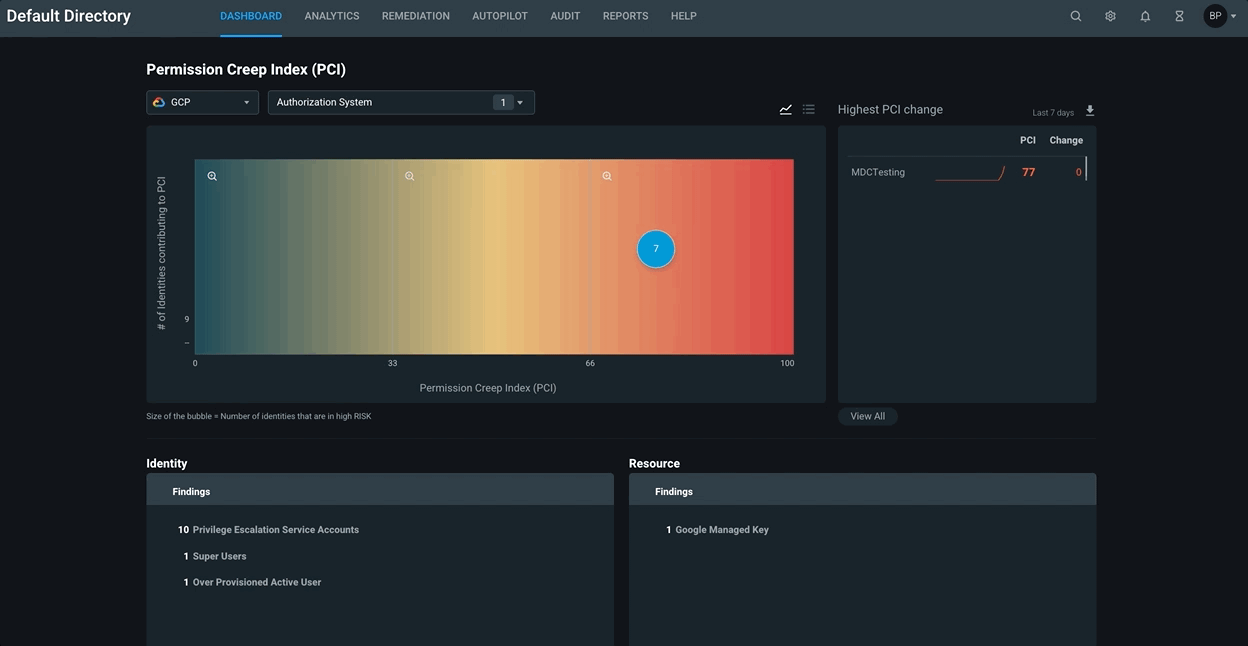The height and width of the screenshot is (646, 1248).
Task: Open the Google Managed Key finding
Action: coord(721,530)
